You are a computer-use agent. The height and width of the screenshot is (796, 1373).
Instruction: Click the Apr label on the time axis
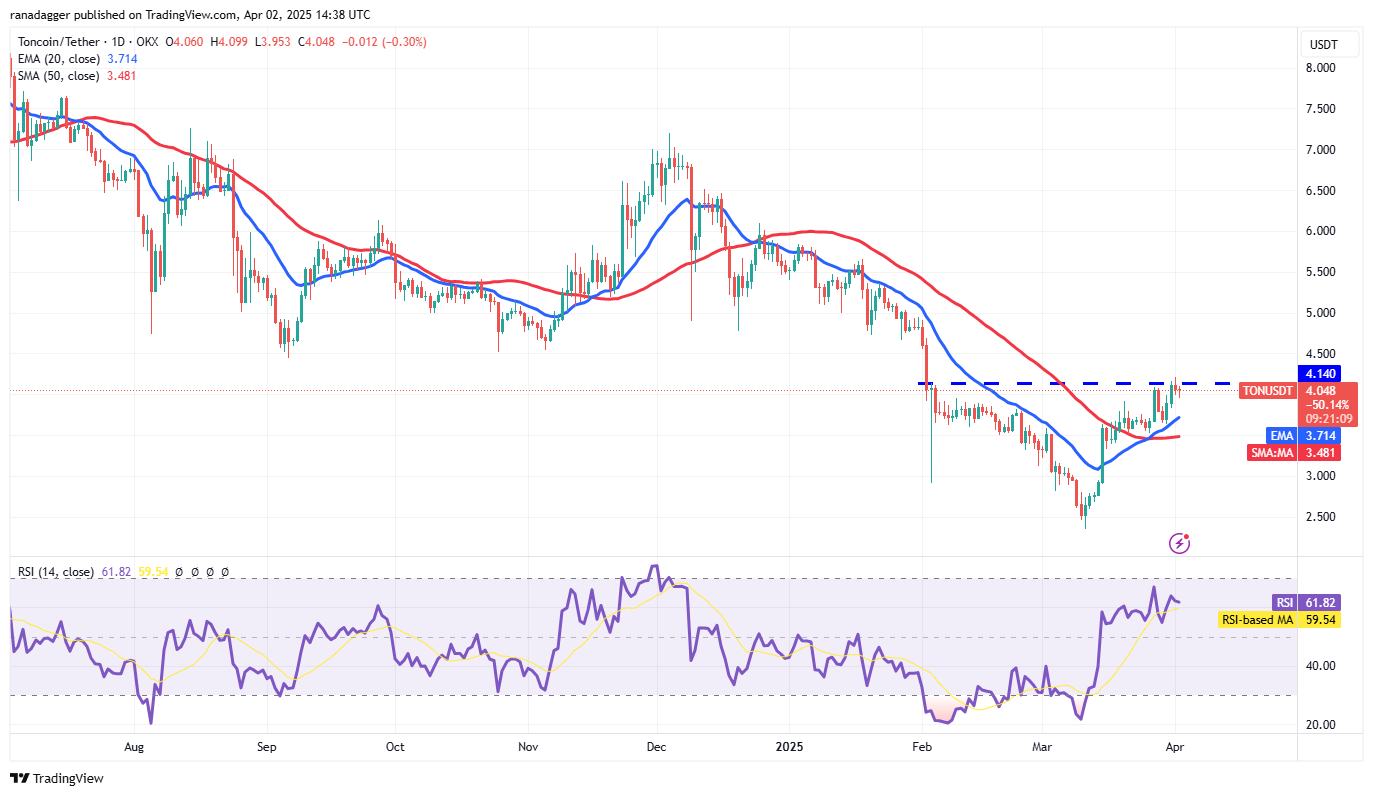[1174, 747]
